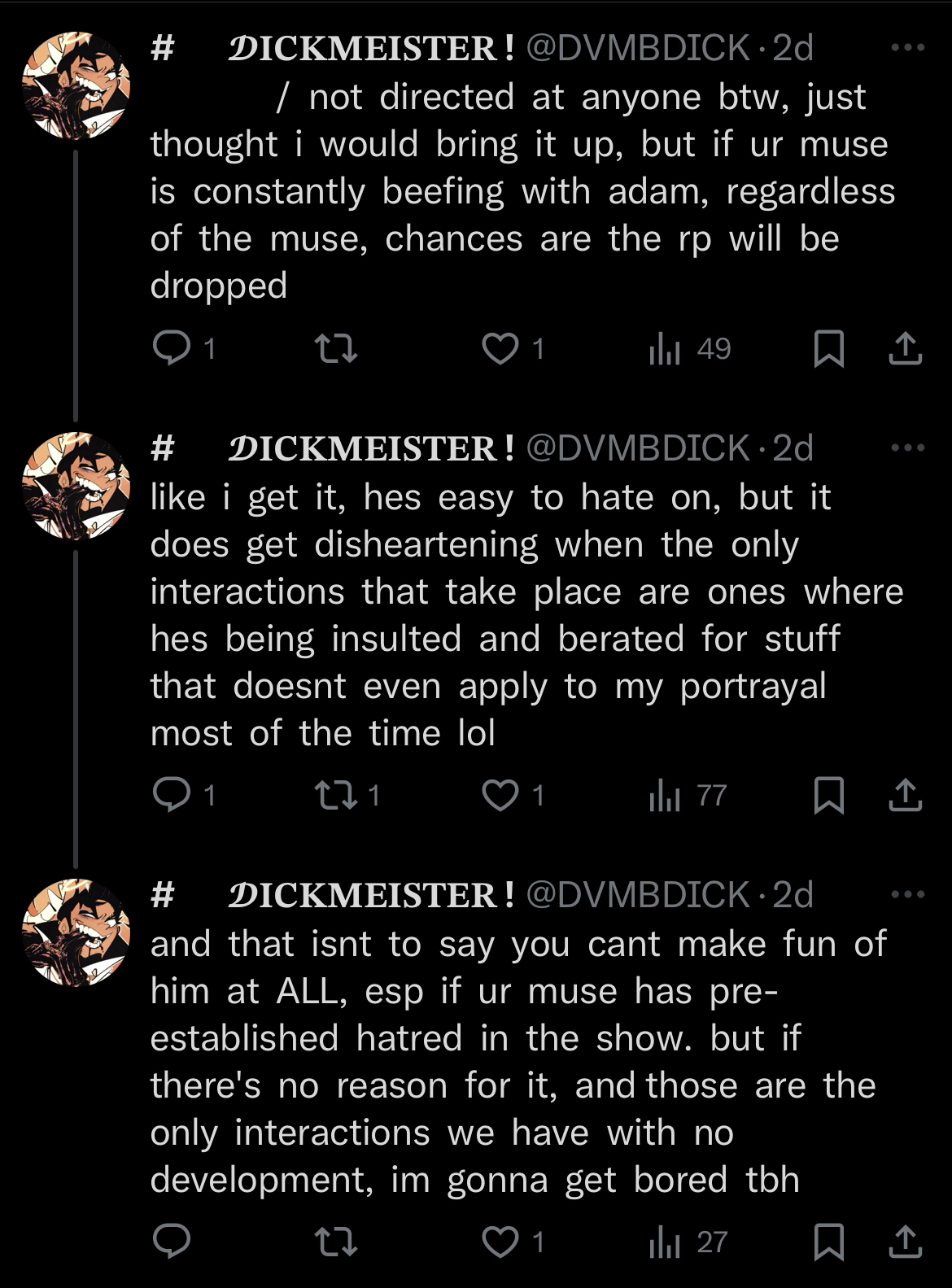
Task: Open more options on second tweet
Action: click(908, 448)
